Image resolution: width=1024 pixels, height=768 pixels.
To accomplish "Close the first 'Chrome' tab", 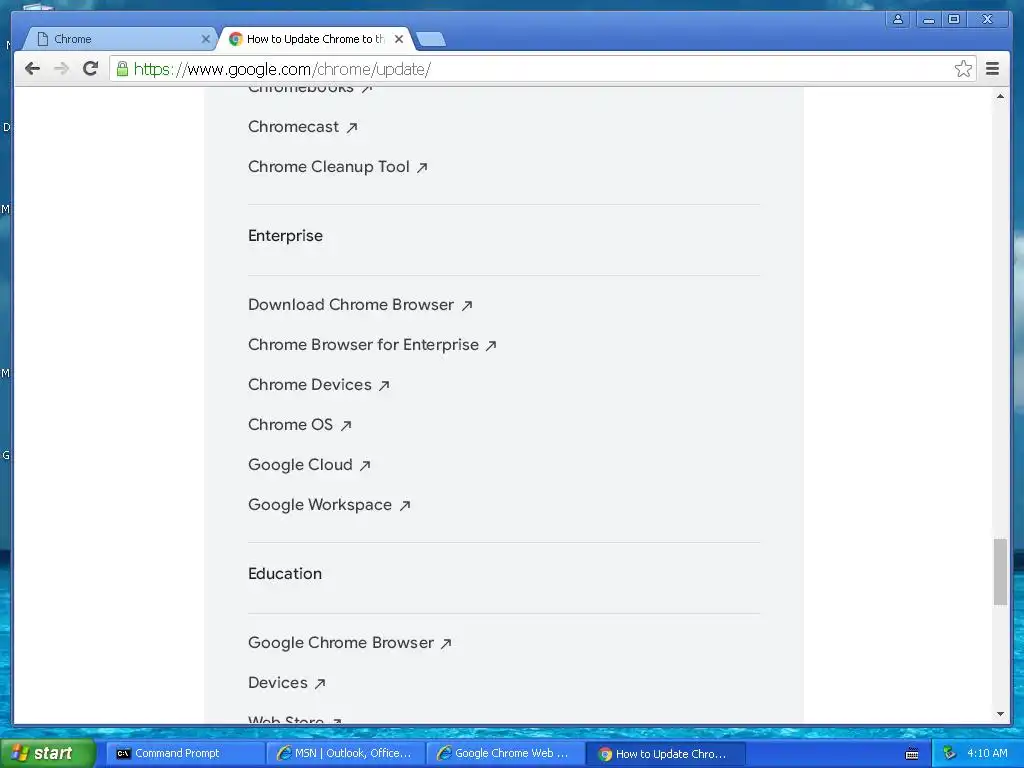I will point(205,39).
